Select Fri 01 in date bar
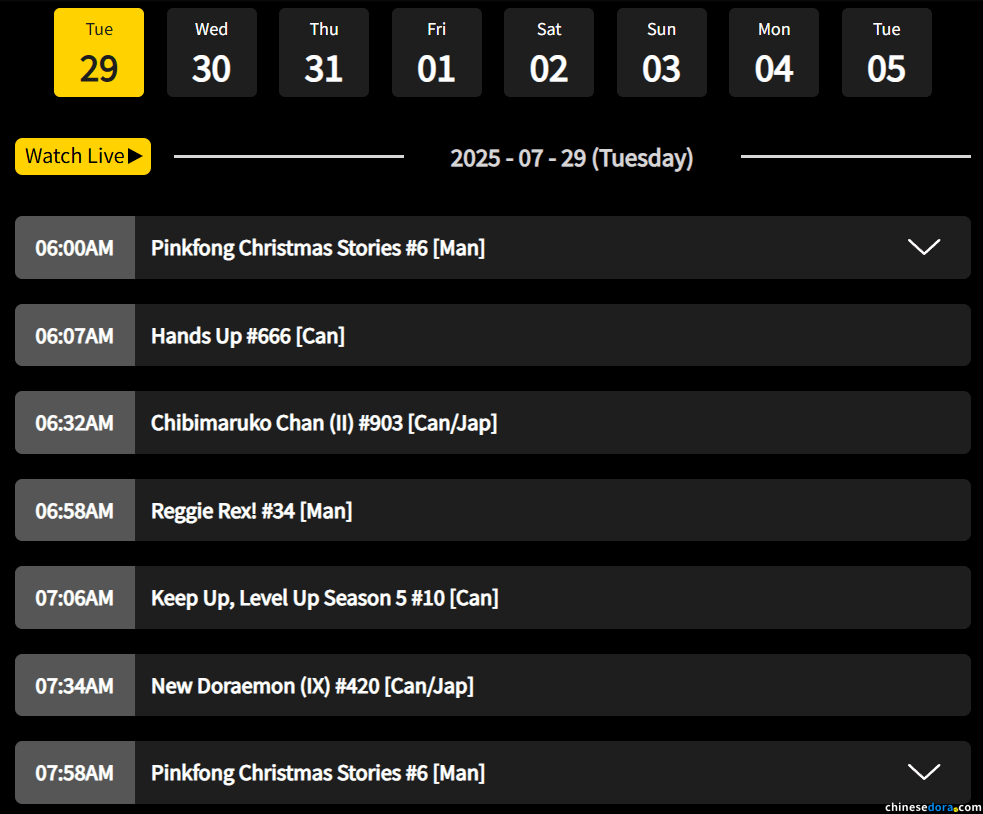 [436, 53]
